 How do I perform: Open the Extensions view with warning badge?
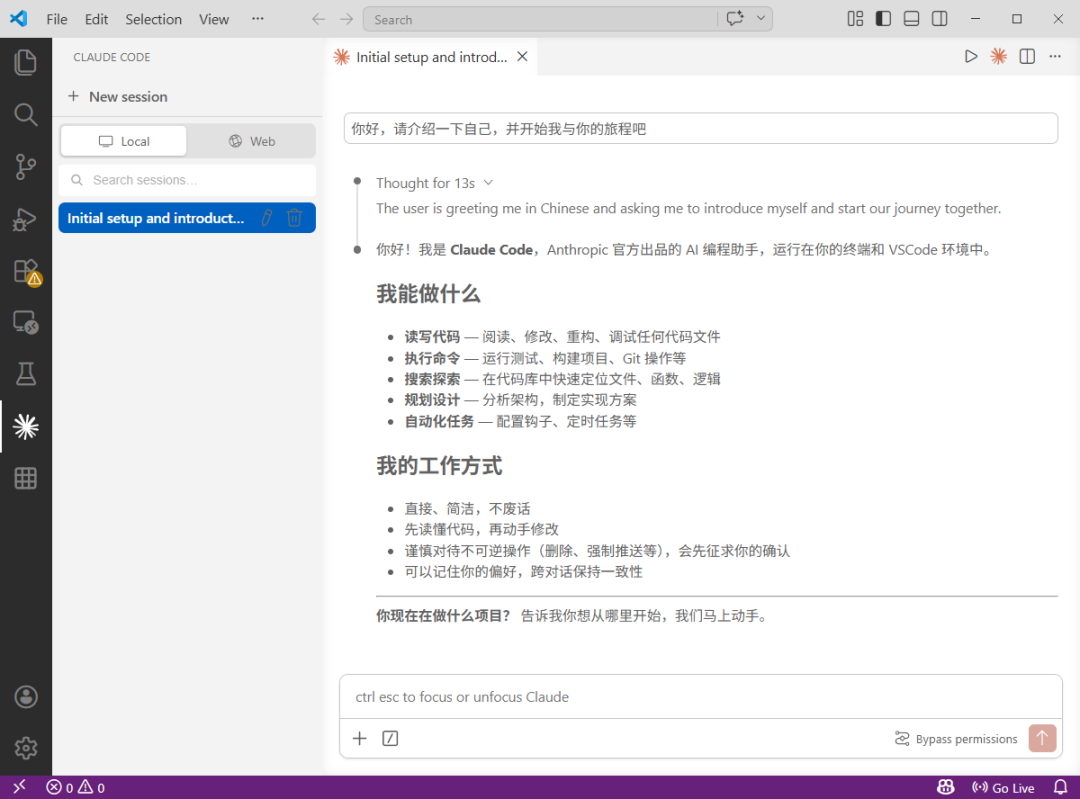(x=27, y=271)
